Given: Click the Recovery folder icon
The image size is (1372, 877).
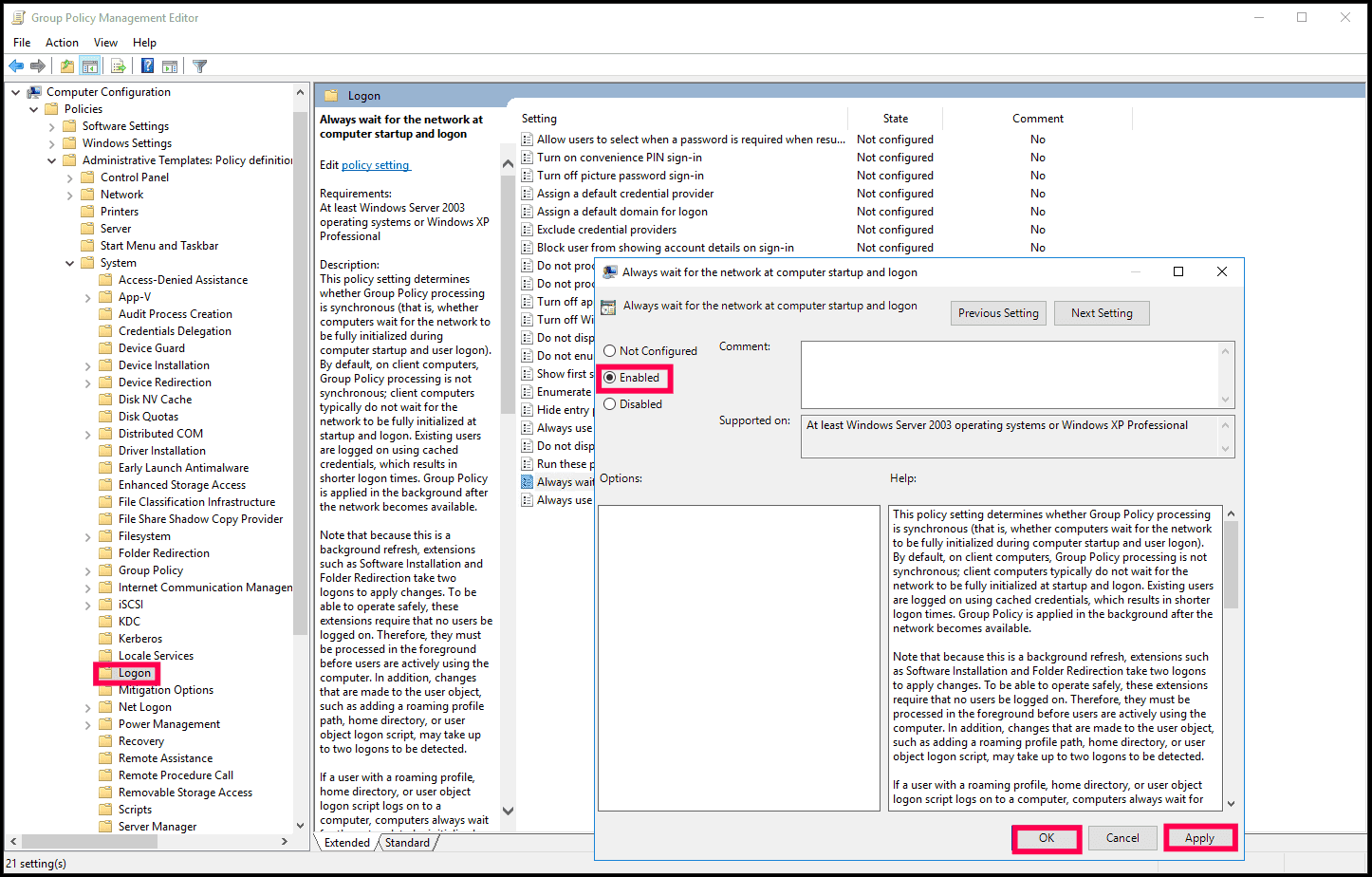Looking at the screenshot, I should tap(106, 741).
